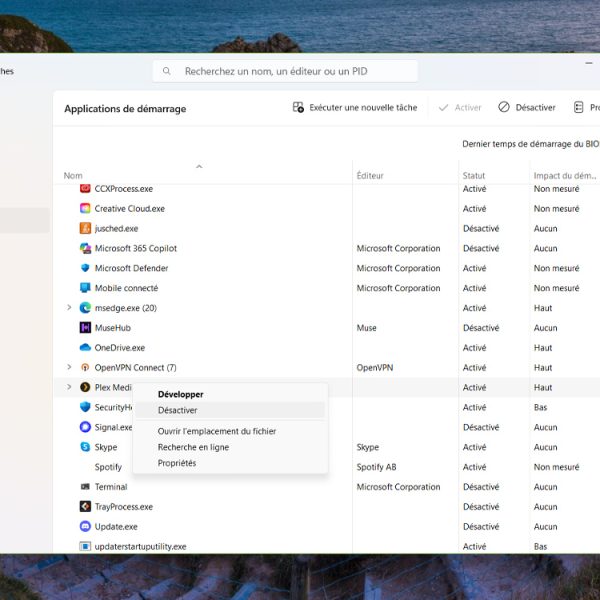The width and height of the screenshot is (600, 600).
Task: Click the OpenVPN Connect icon
Action: click(85, 367)
